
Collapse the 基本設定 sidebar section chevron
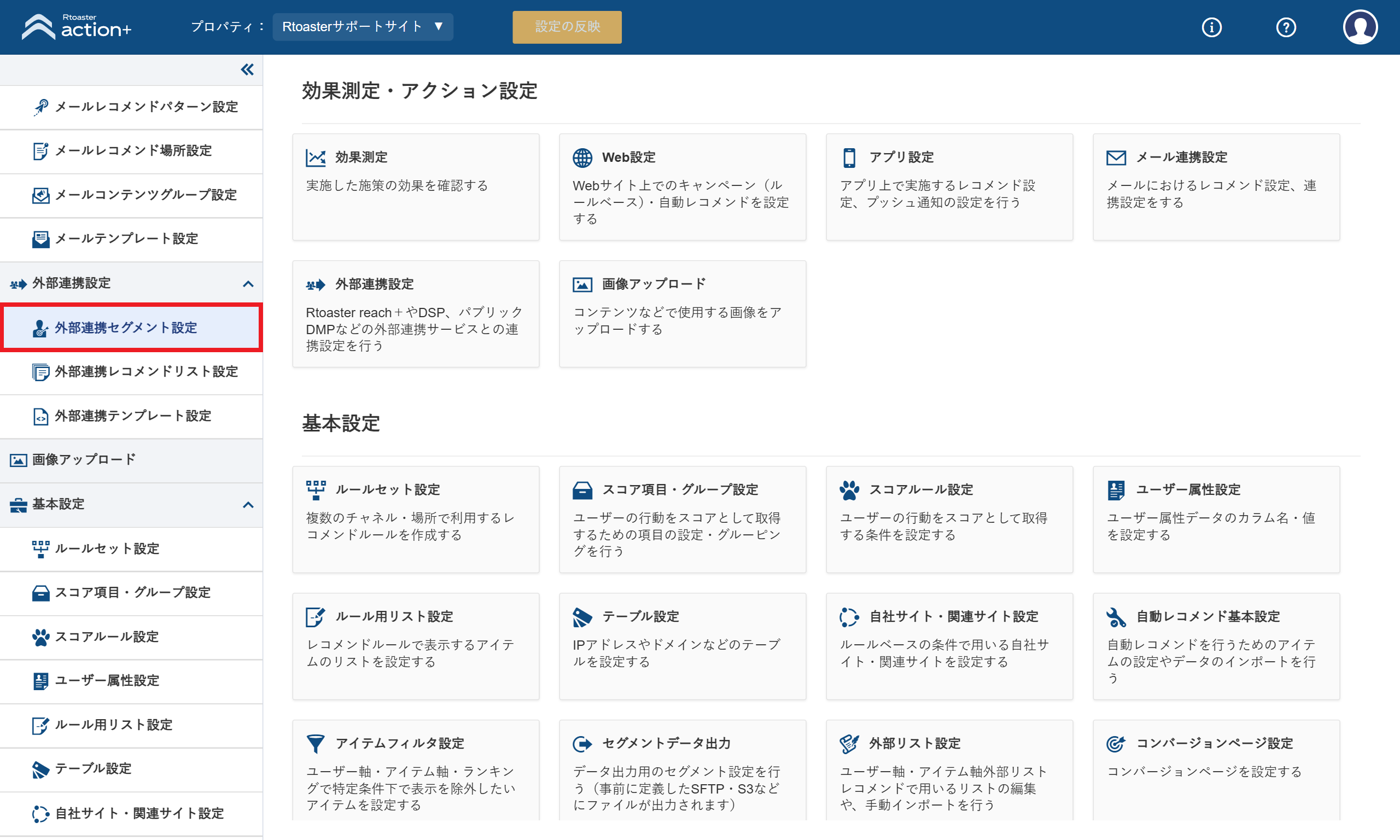coord(248,505)
